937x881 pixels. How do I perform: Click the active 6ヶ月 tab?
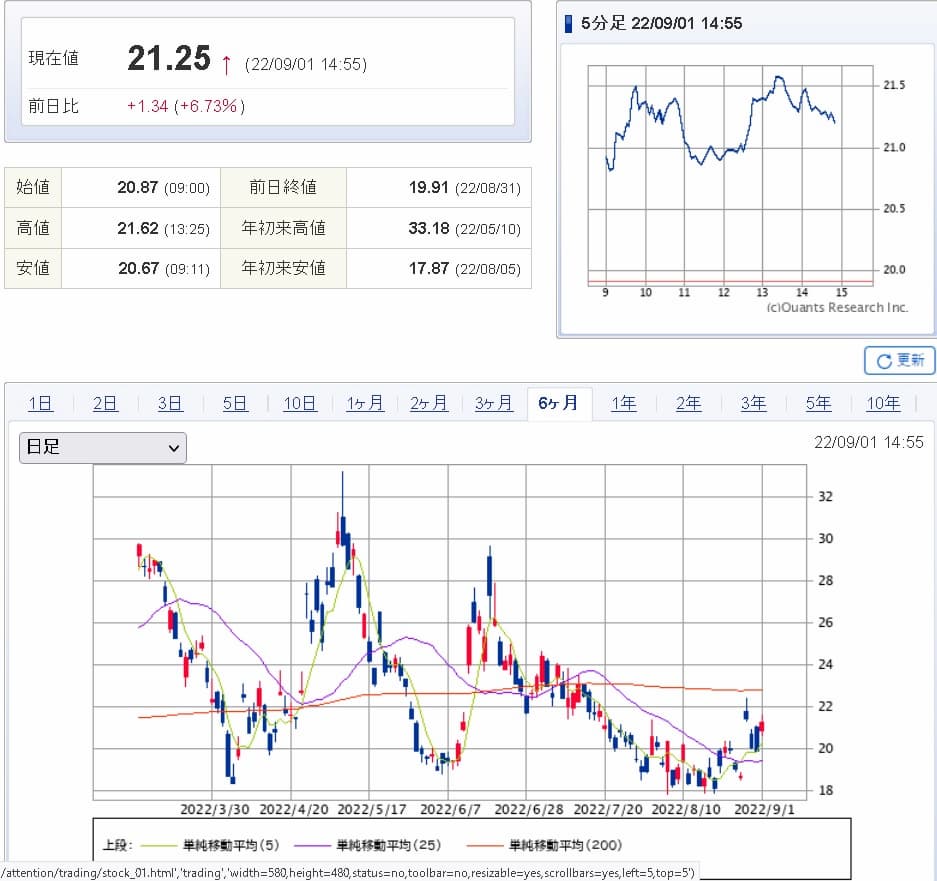(x=559, y=404)
